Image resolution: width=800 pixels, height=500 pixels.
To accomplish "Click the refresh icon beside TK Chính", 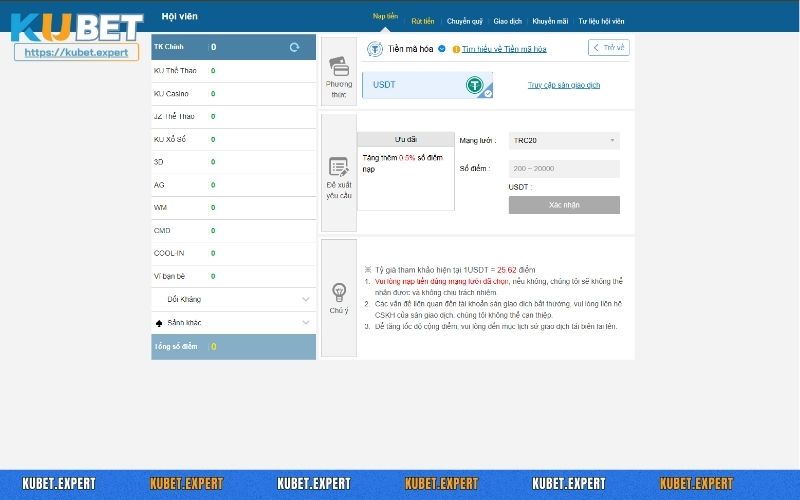I will click(x=294, y=47).
